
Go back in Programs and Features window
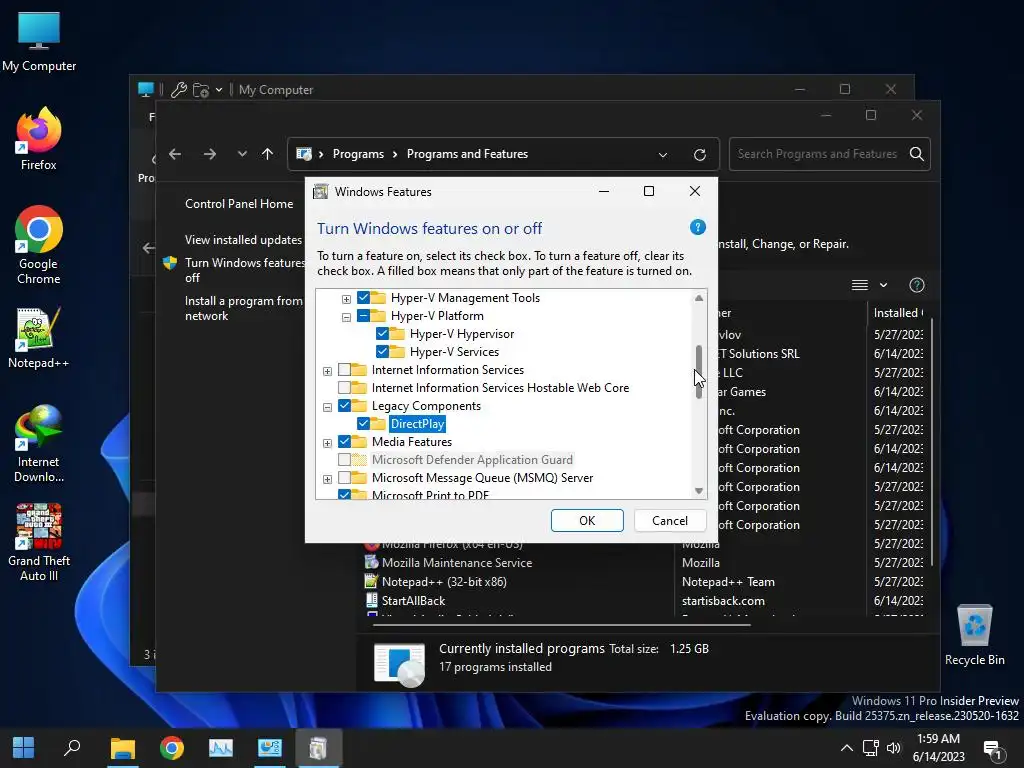(175, 154)
